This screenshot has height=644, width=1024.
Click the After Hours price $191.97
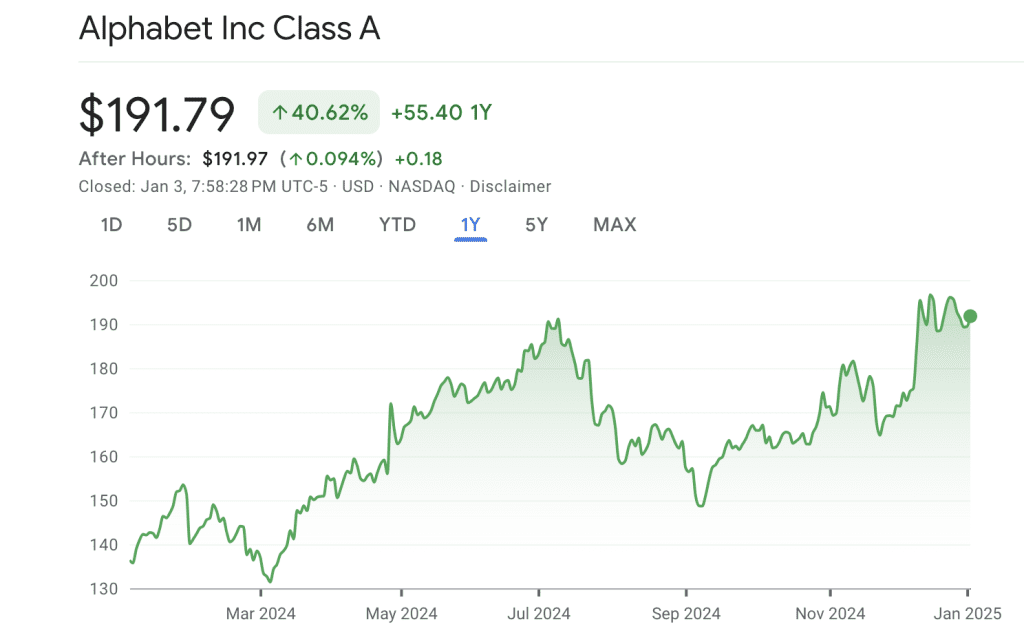click(235, 158)
